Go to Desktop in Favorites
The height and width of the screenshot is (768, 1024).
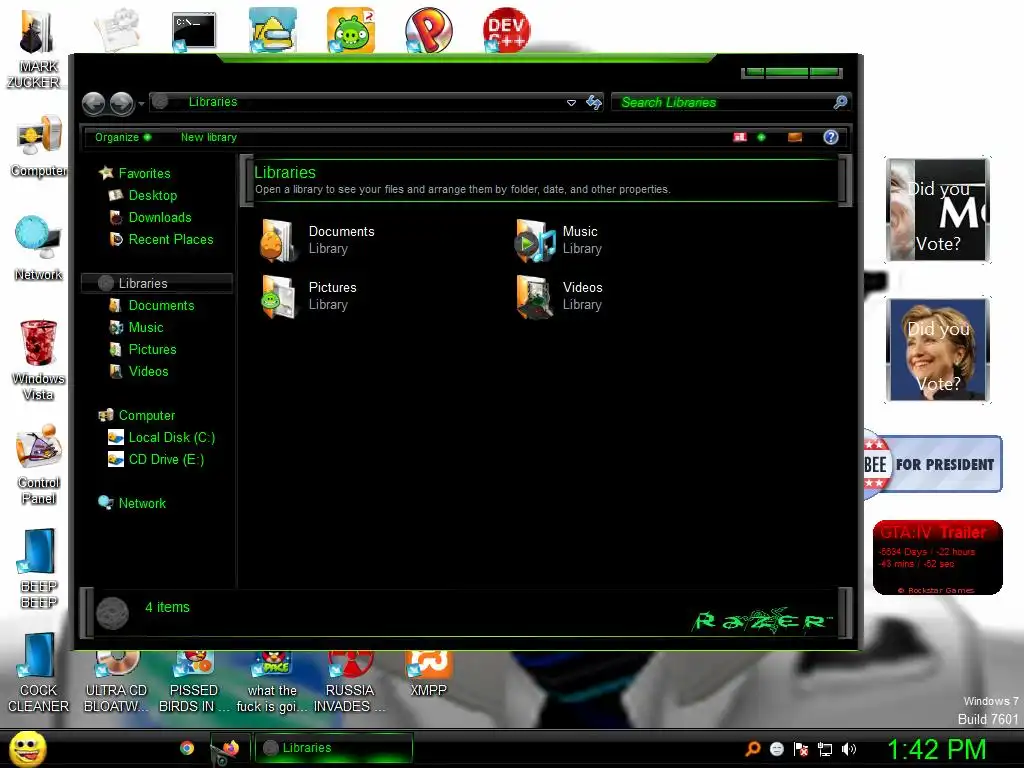(x=142, y=195)
